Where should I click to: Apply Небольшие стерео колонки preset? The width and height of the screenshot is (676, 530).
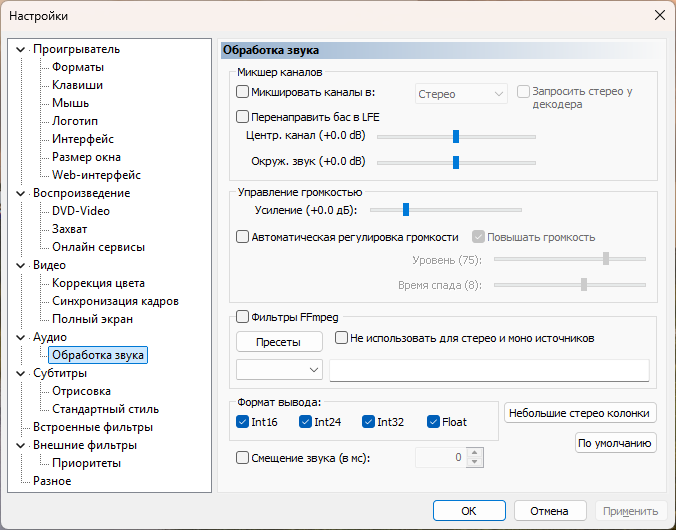point(580,413)
